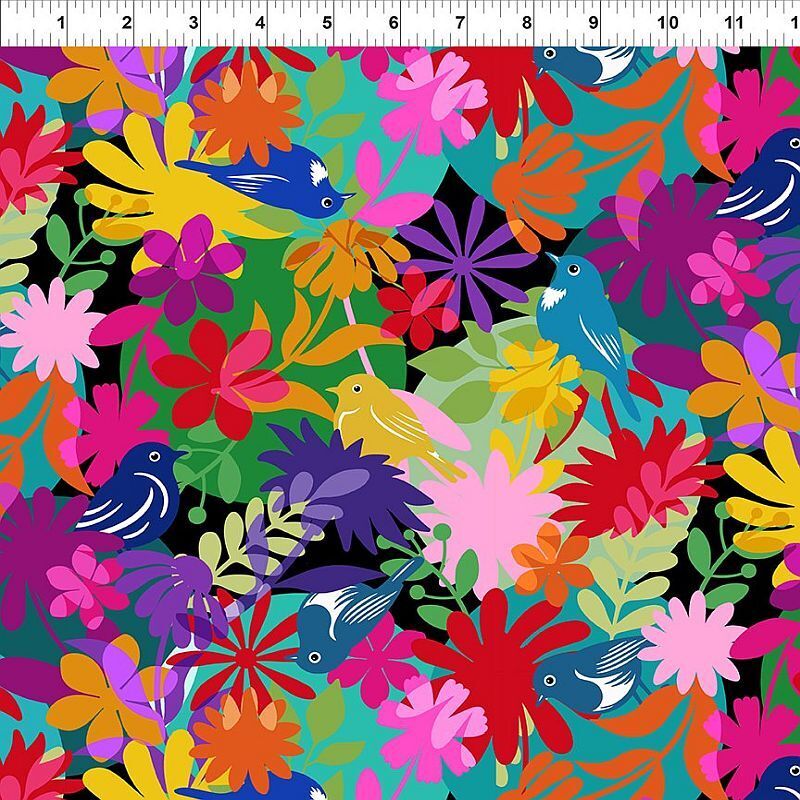The image size is (800, 800).
Task: Click the yellow flower beside the teal bird
Action: [535, 382]
